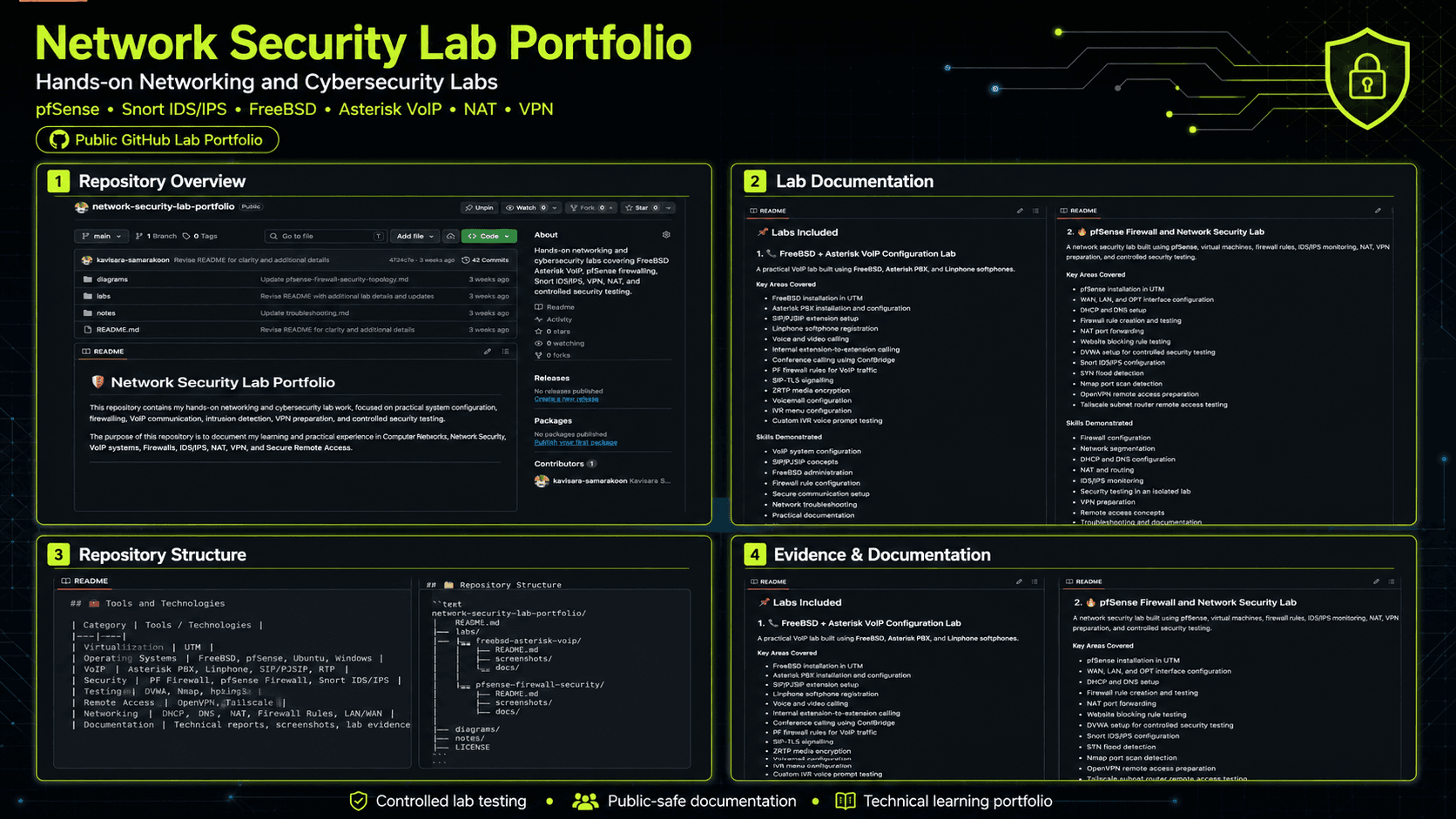Open the star lists arrow beside Star

click(669, 208)
